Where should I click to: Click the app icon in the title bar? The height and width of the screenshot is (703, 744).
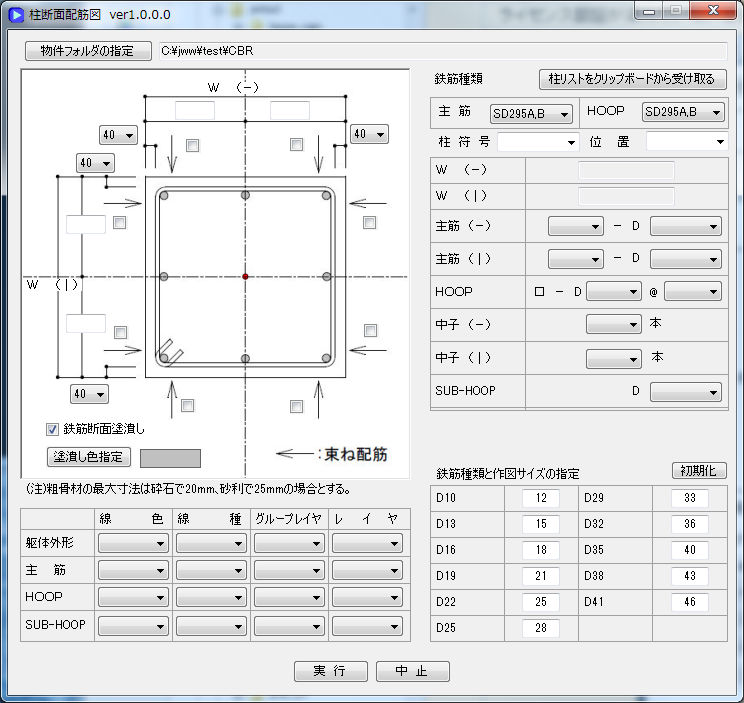coord(16,14)
